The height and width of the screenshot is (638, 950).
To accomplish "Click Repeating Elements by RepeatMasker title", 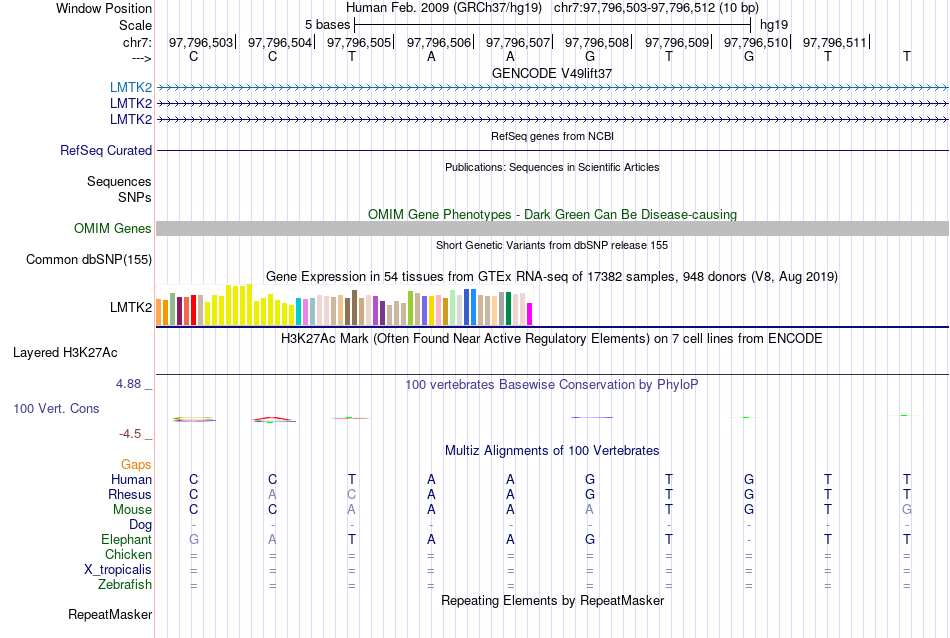I will click(553, 600).
